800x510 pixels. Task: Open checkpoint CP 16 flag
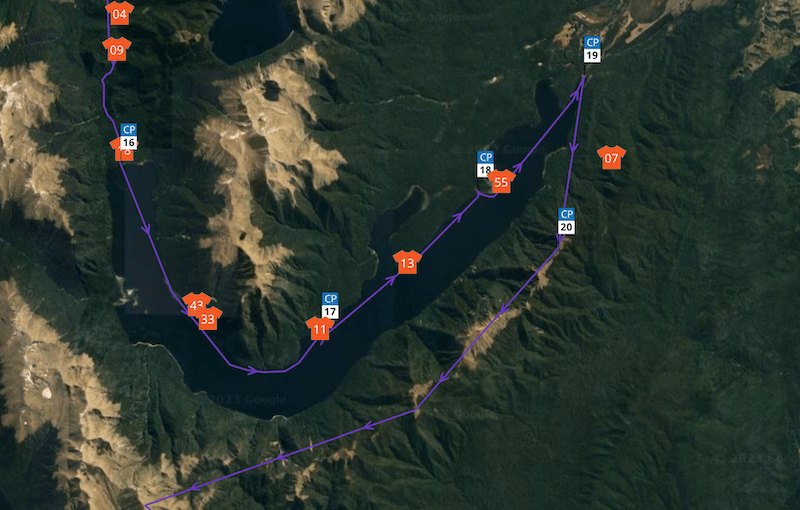pos(129,137)
